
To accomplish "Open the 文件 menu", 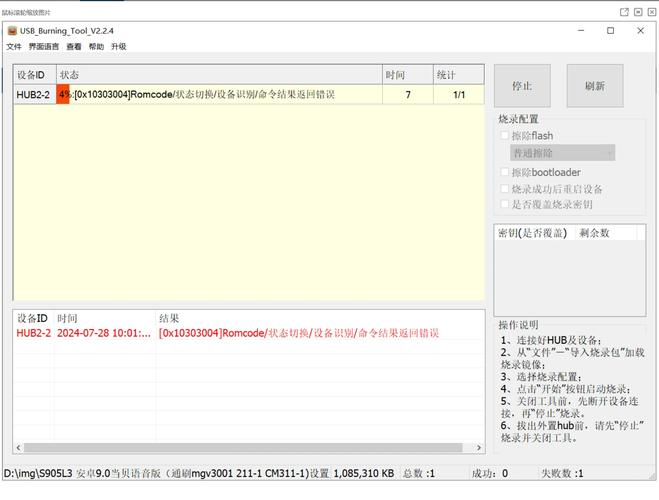I will point(13,46).
